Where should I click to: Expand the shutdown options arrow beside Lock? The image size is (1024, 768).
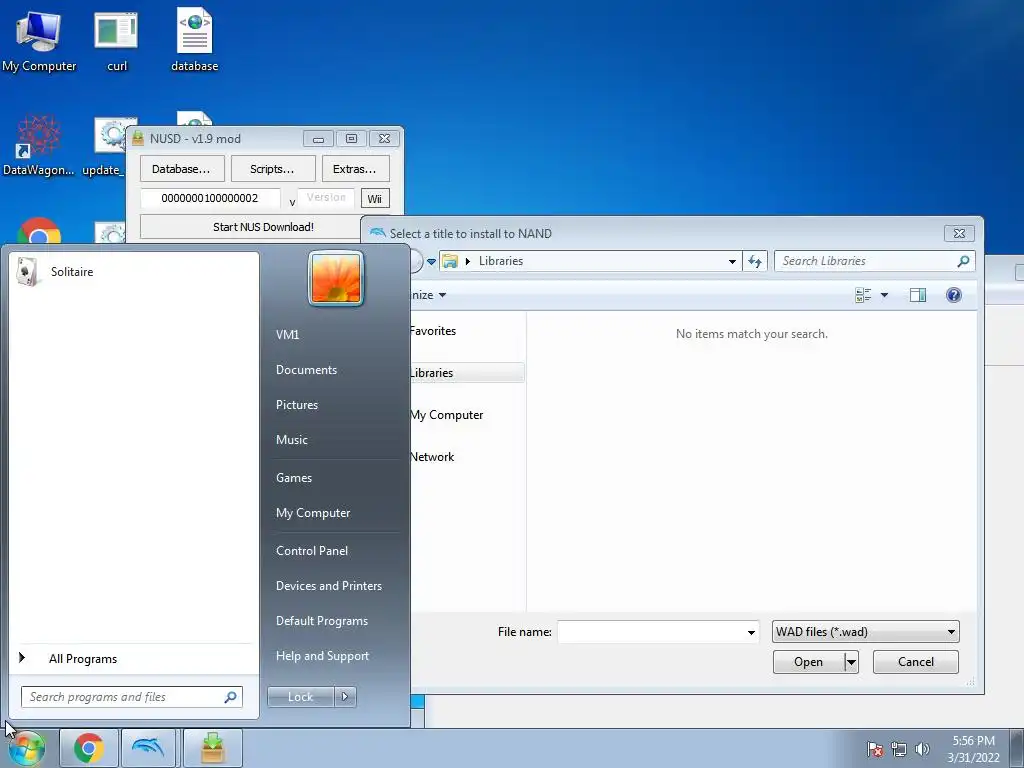pyautogui.click(x=345, y=697)
